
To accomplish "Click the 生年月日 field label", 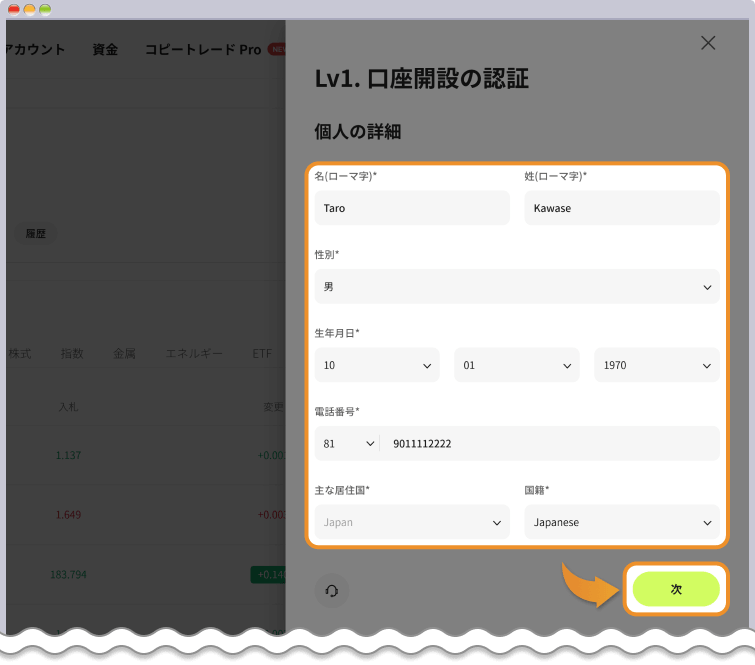I will pos(337,333).
